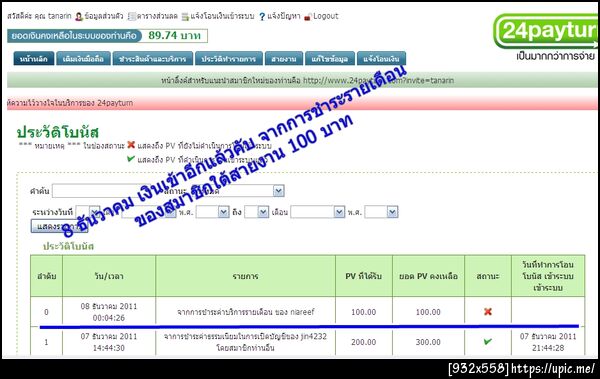Click the padlock icon beside Logout
Viewport: 600px width, 379px height.
pos(308,17)
